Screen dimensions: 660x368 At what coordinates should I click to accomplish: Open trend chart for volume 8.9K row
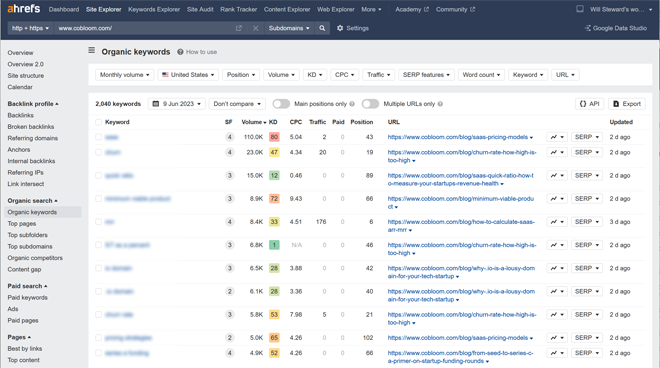click(x=557, y=199)
